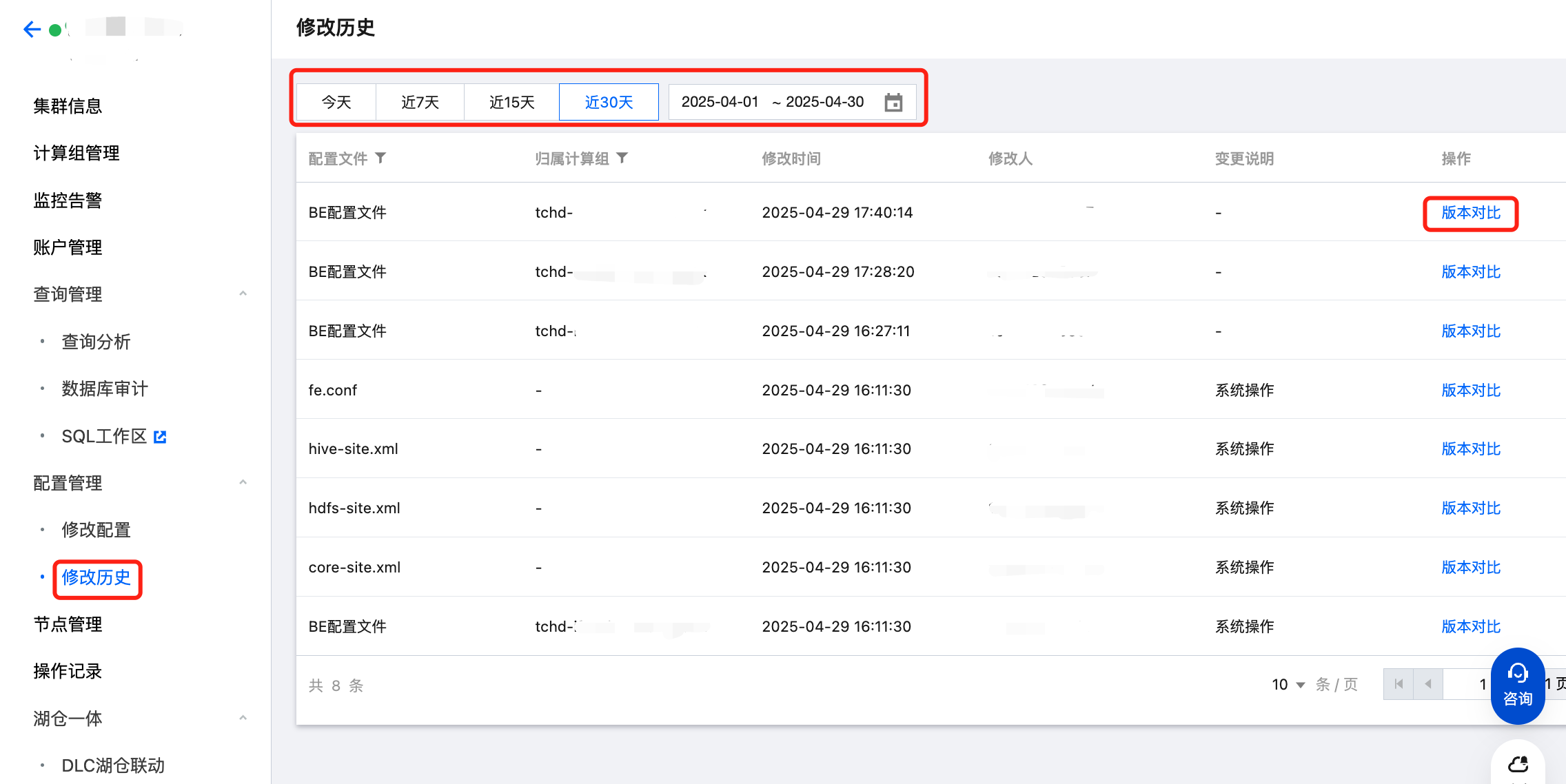
Task: Select the 近30天 time range button
Action: [609, 103]
